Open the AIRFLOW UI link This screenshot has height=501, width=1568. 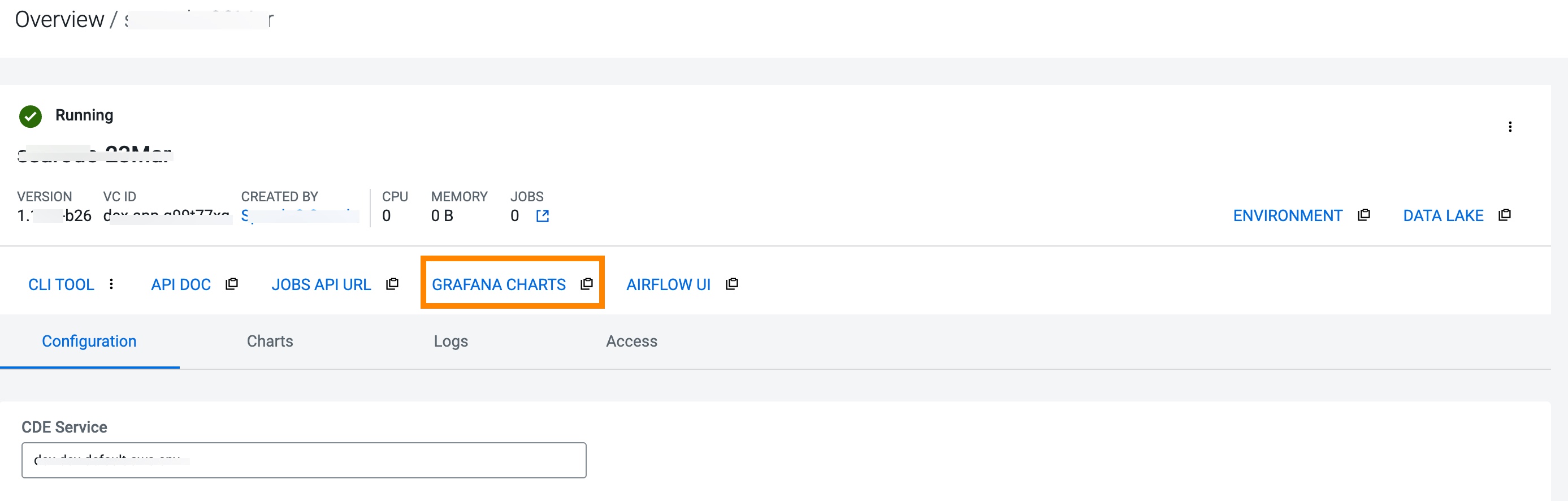pyautogui.click(x=668, y=285)
